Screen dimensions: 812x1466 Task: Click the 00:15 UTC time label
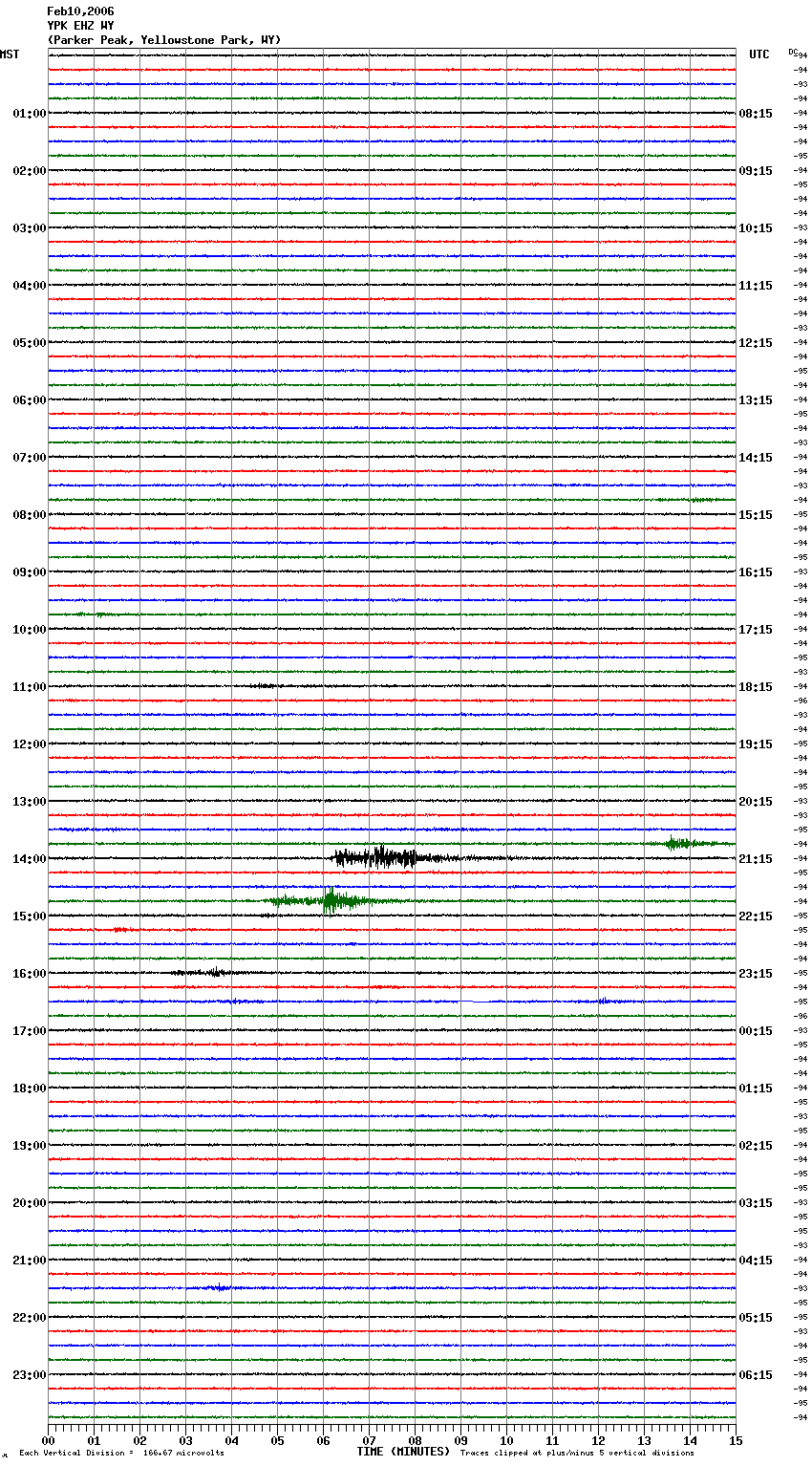click(x=756, y=1031)
